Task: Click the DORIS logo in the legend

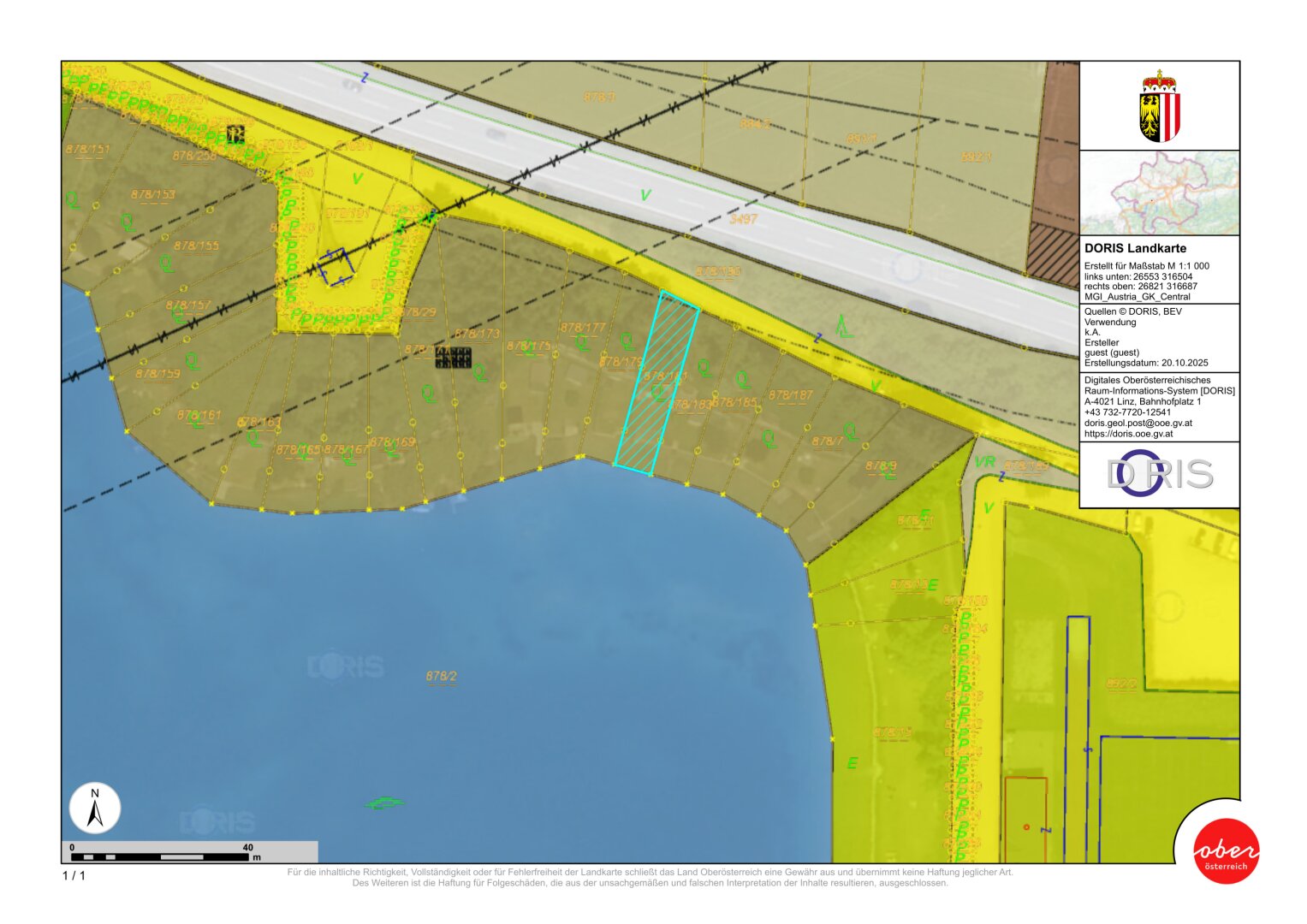Action: [1159, 474]
